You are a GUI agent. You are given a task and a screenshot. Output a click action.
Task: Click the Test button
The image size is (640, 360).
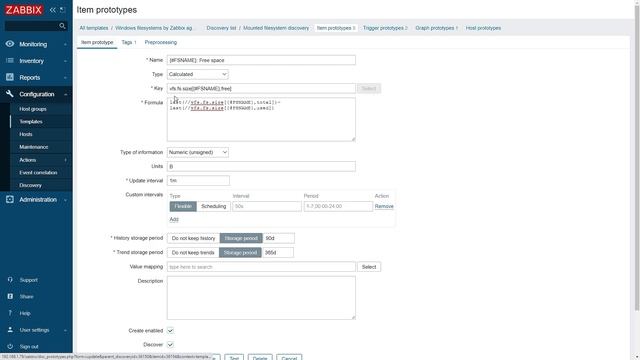tap(234, 358)
